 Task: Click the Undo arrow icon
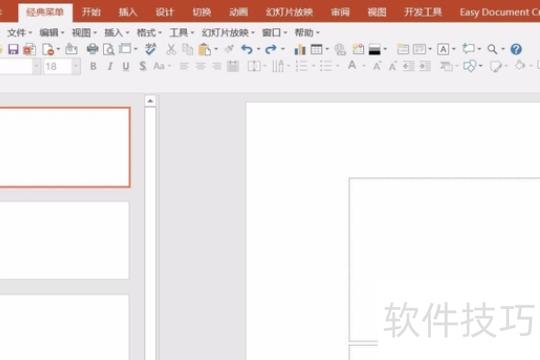[x=247, y=50]
